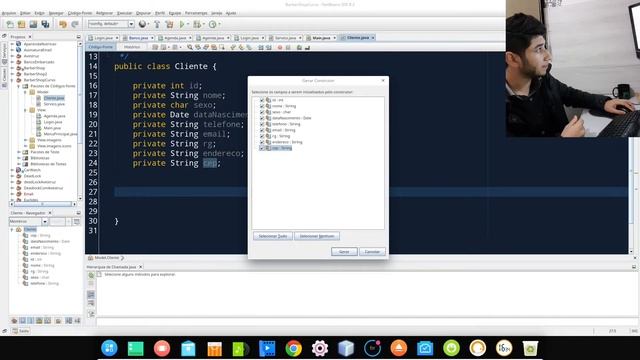Expand the BarberShop2 project node
This screenshot has width=640, height=360.
point(13,74)
